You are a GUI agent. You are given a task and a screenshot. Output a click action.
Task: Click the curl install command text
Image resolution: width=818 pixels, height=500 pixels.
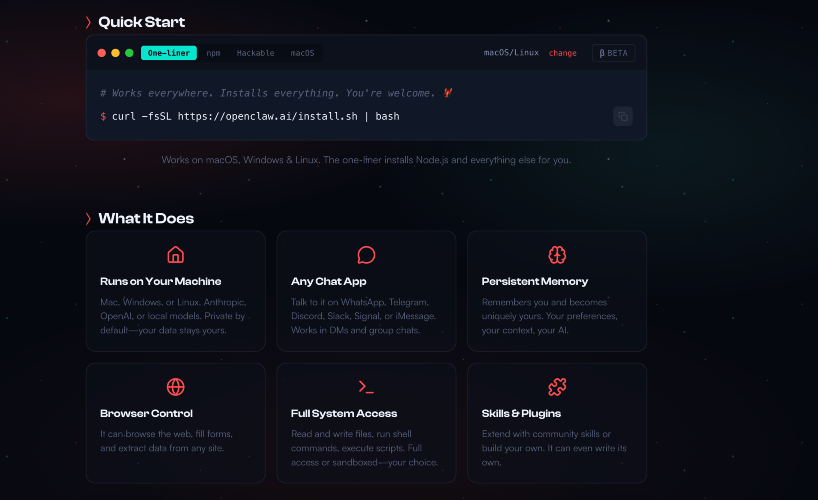(x=255, y=116)
